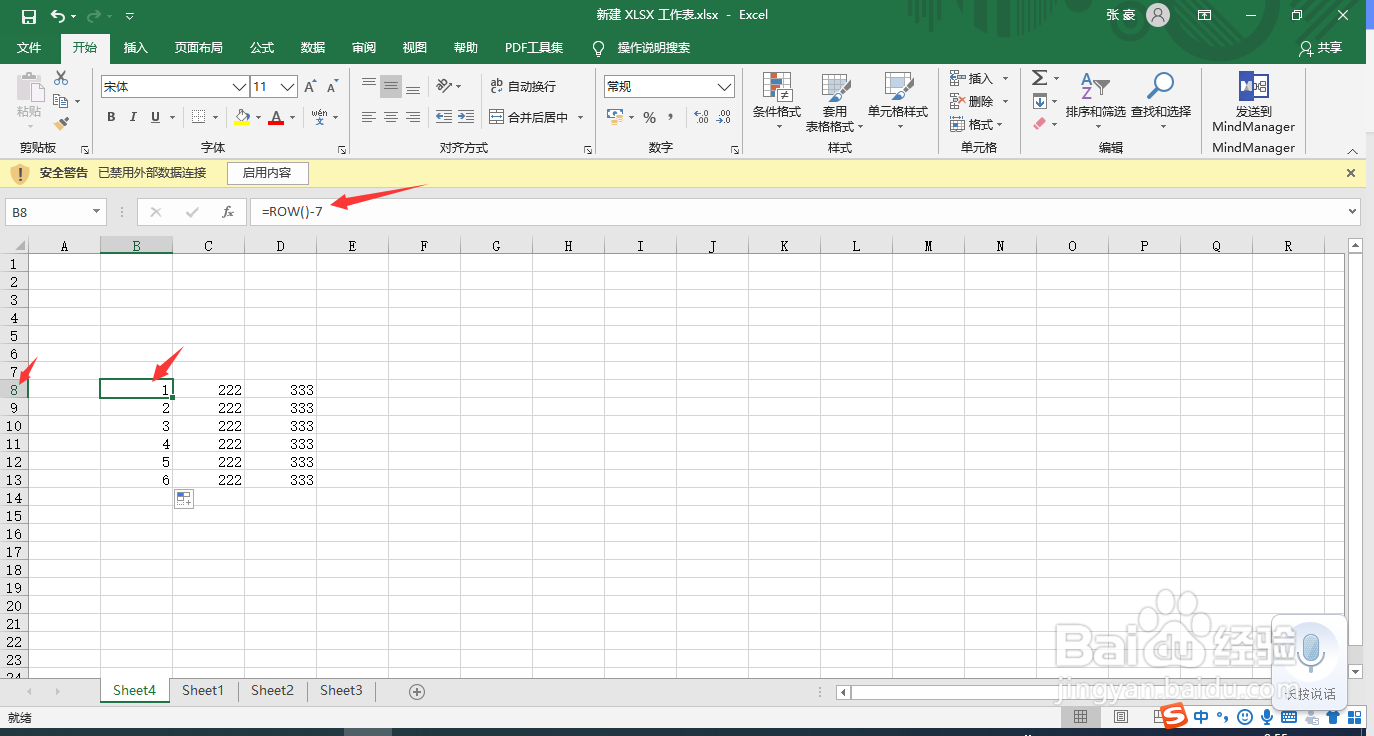Open 排序和筛选 sort and filter
Viewport: 1374px width, 736px height.
pyautogui.click(x=1096, y=102)
